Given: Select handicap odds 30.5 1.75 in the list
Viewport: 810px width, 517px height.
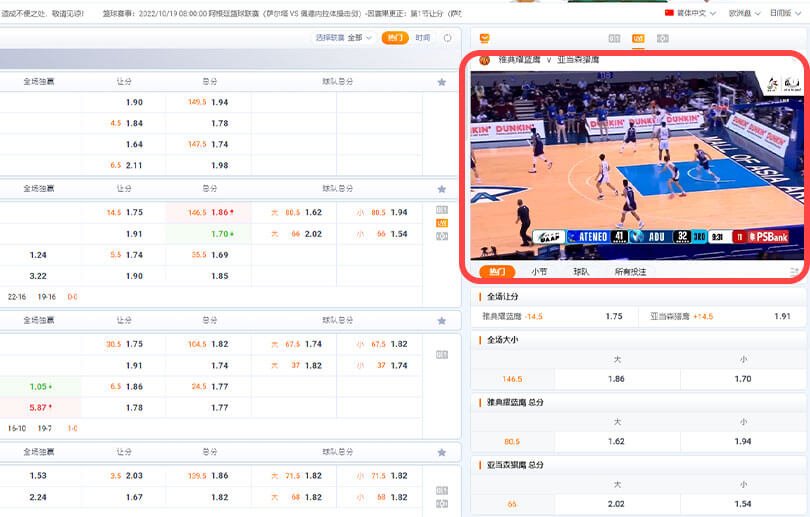Looking at the screenshot, I should (x=123, y=344).
